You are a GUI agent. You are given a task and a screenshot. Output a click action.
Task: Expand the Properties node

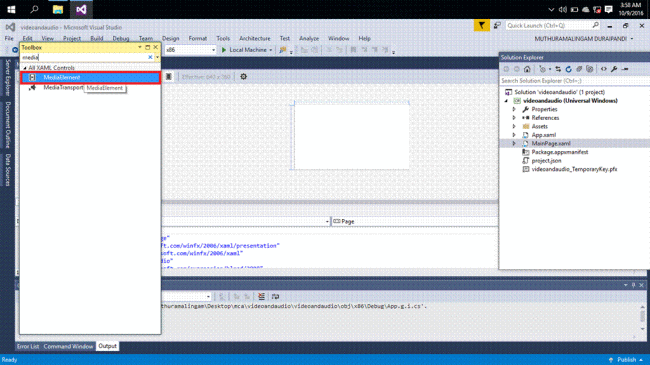[x=514, y=110]
